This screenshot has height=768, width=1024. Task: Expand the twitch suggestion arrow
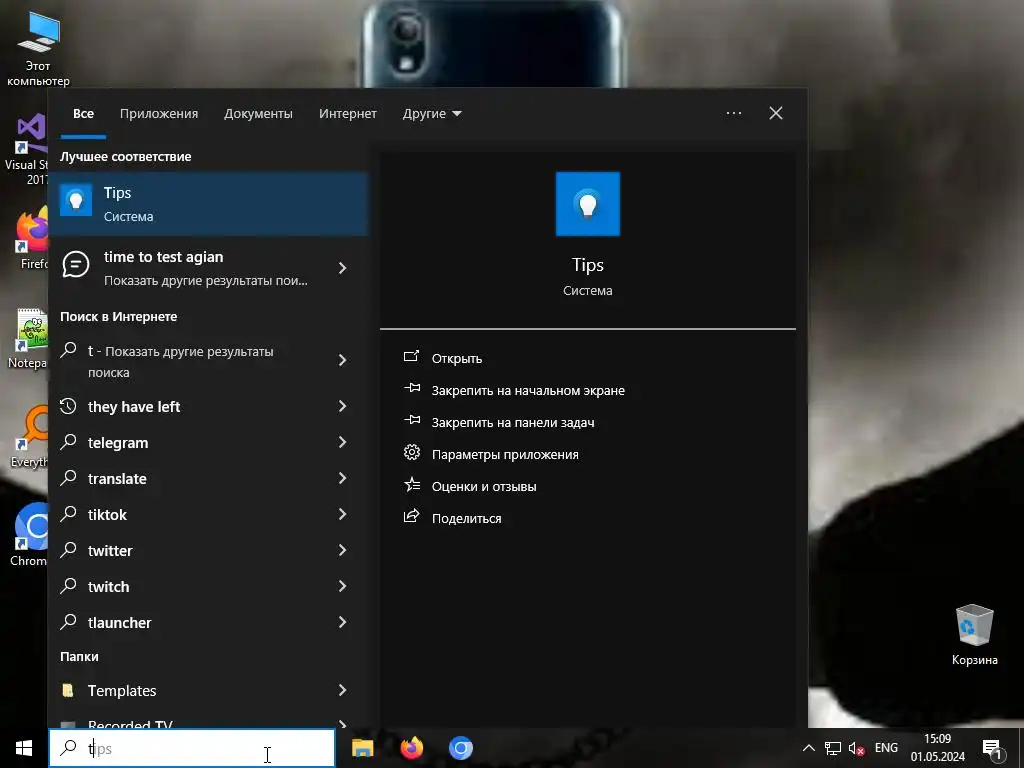(342, 586)
